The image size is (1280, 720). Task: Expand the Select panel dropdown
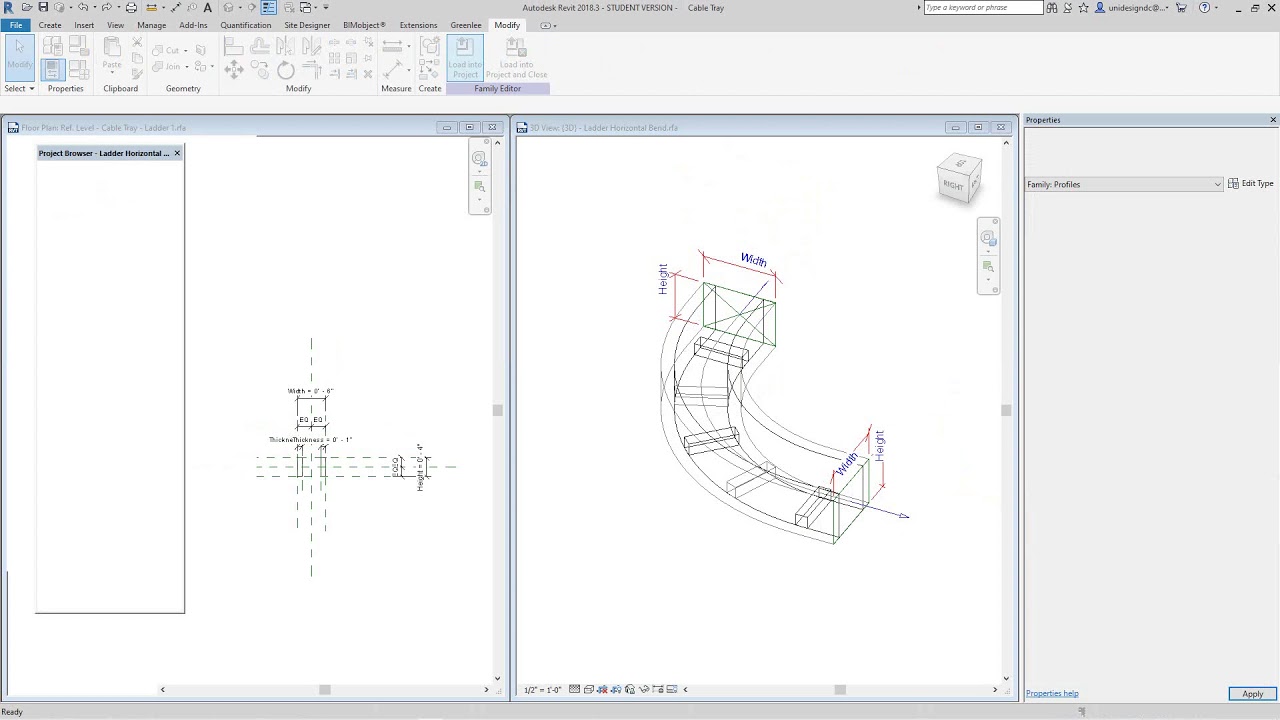[19, 88]
